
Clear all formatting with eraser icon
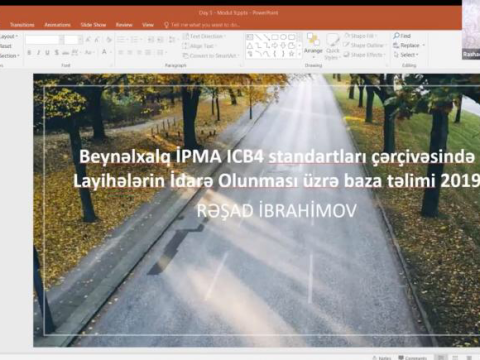[x=109, y=40]
